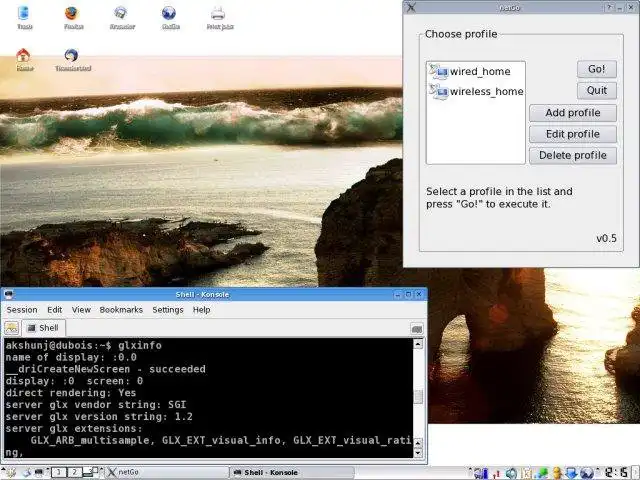Click the globe tray icon near the clock
The height and width of the screenshot is (480, 640).
(587, 473)
